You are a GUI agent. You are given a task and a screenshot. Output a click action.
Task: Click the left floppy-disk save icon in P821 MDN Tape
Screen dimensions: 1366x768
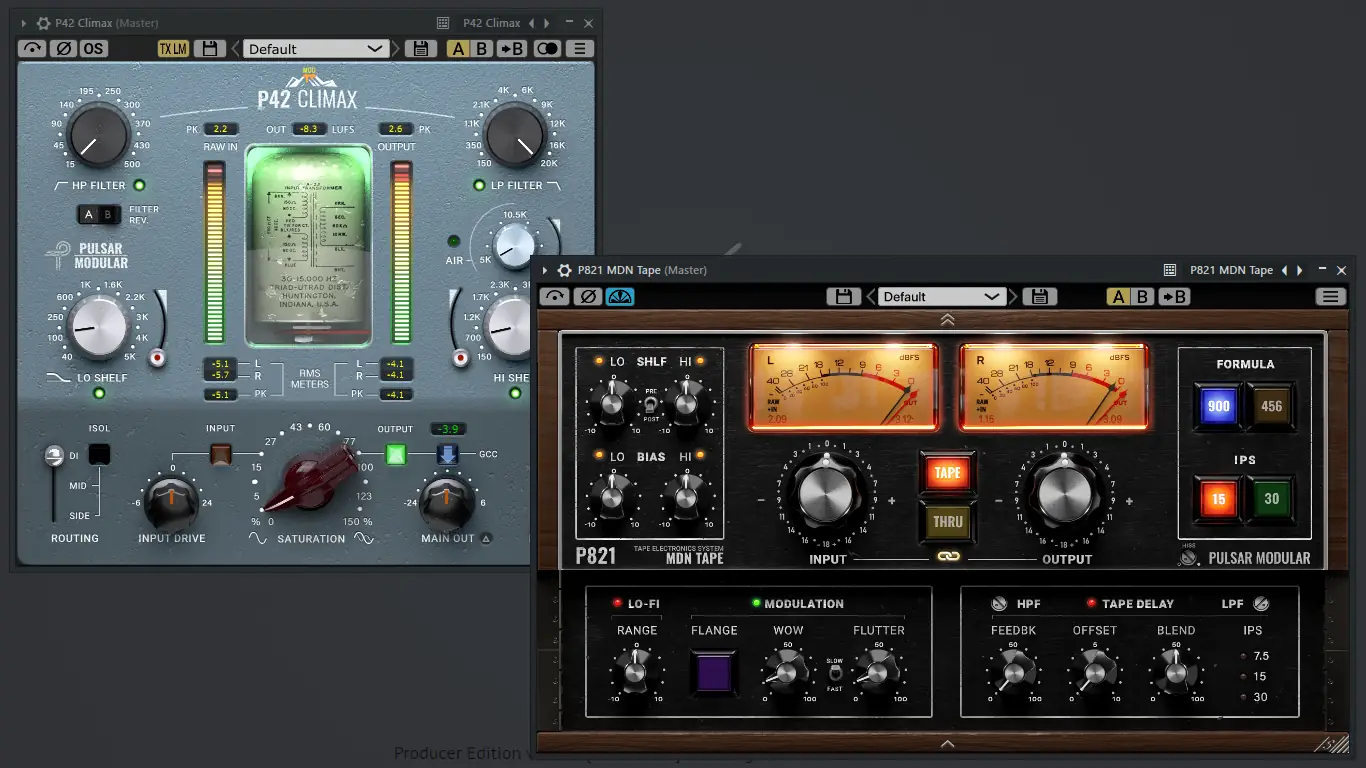click(x=844, y=296)
